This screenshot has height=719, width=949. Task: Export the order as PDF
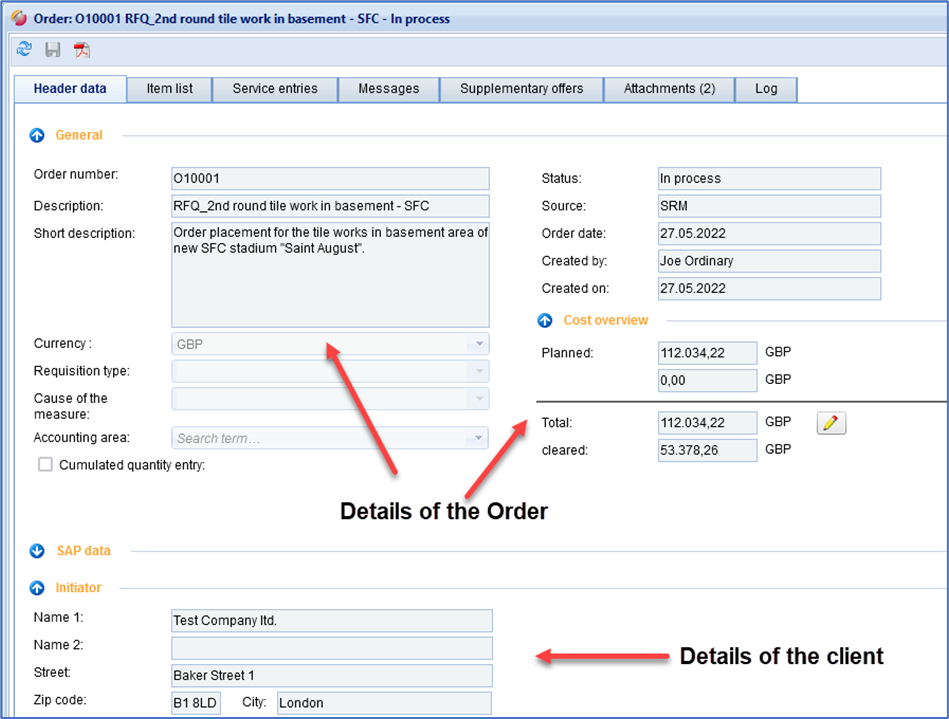point(81,49)
